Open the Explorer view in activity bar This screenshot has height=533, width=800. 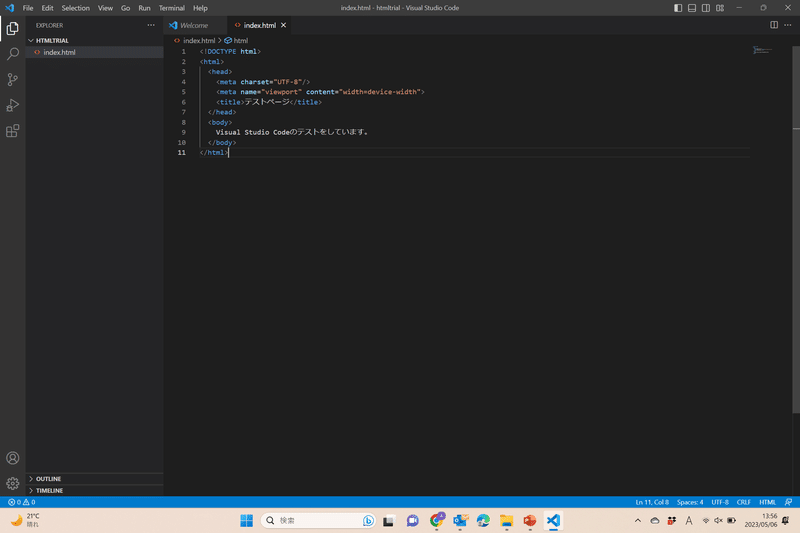click(x=13, y=29)
